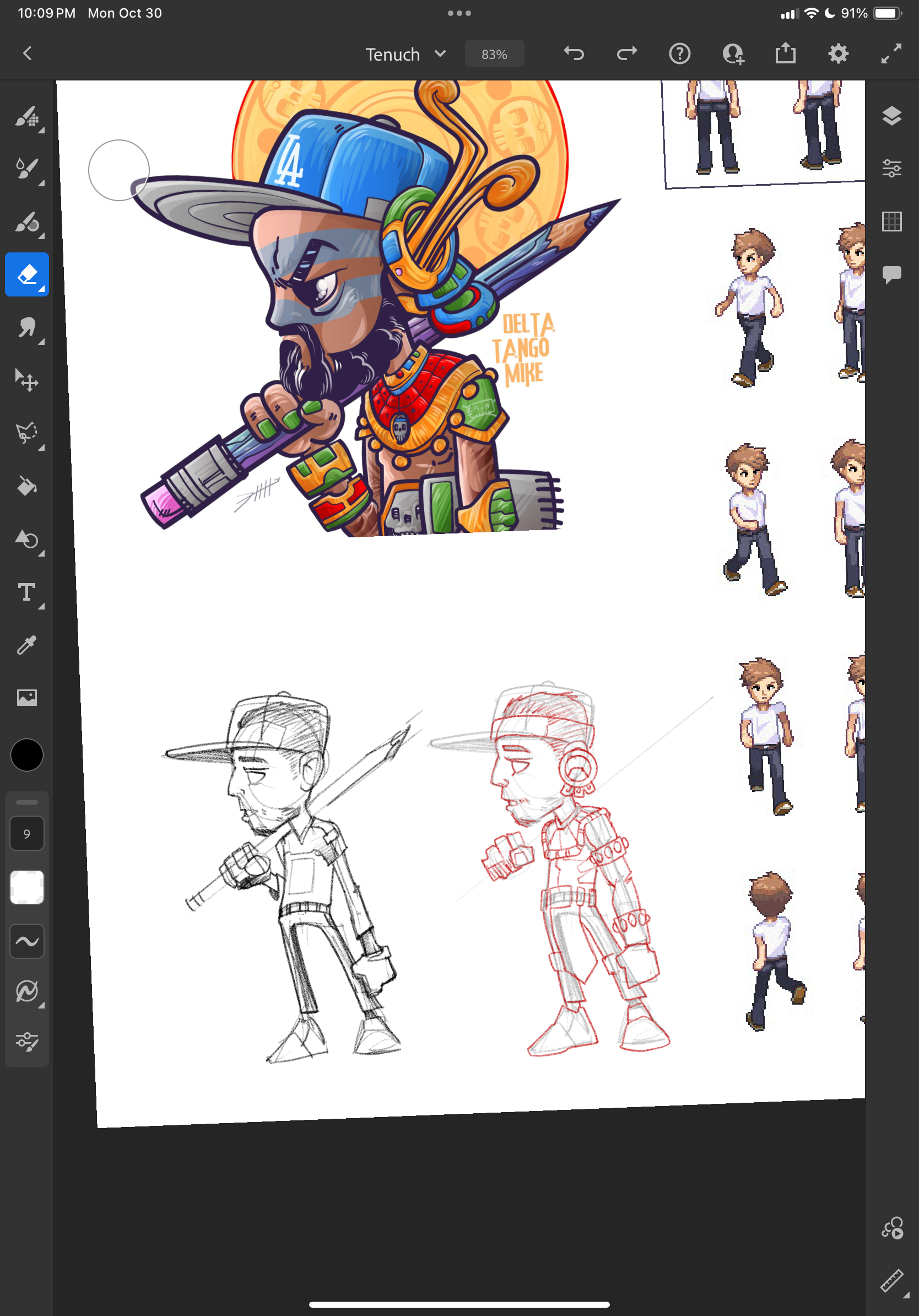Tap the battery indicator in status bar

[x=887, y=13]
